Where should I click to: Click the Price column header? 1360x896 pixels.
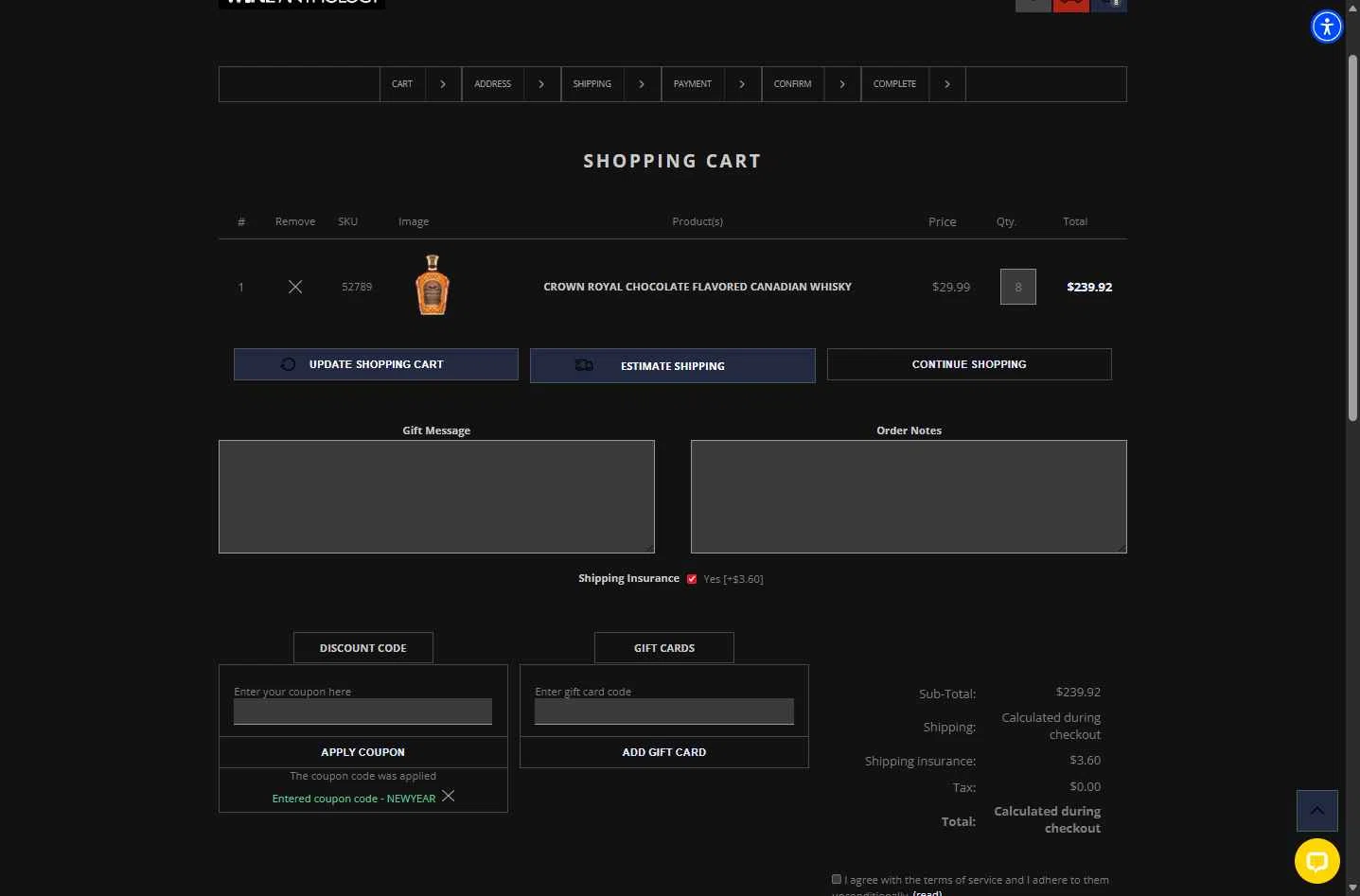point(942,221)
